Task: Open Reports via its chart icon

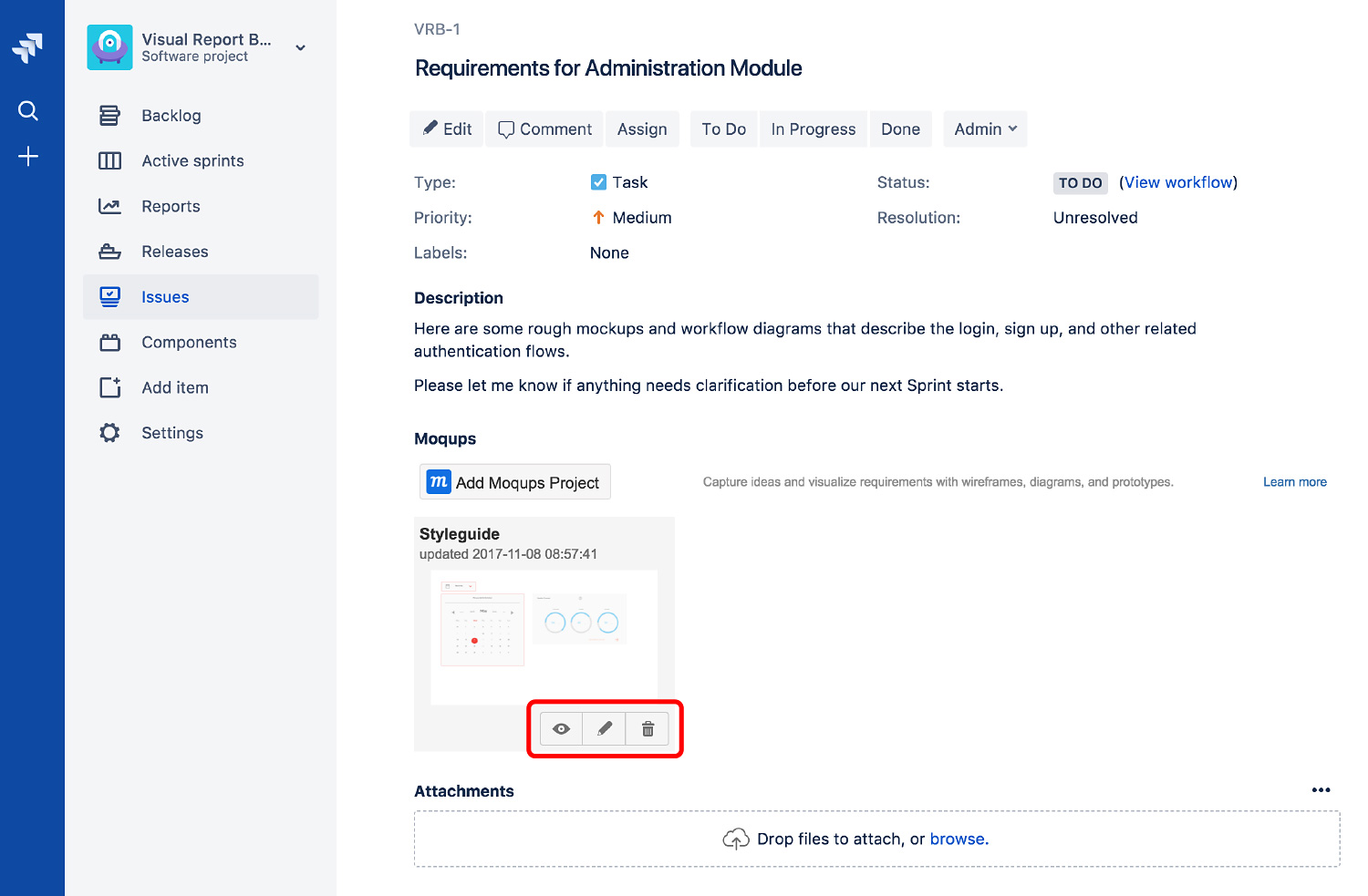Action: [109, 206]
